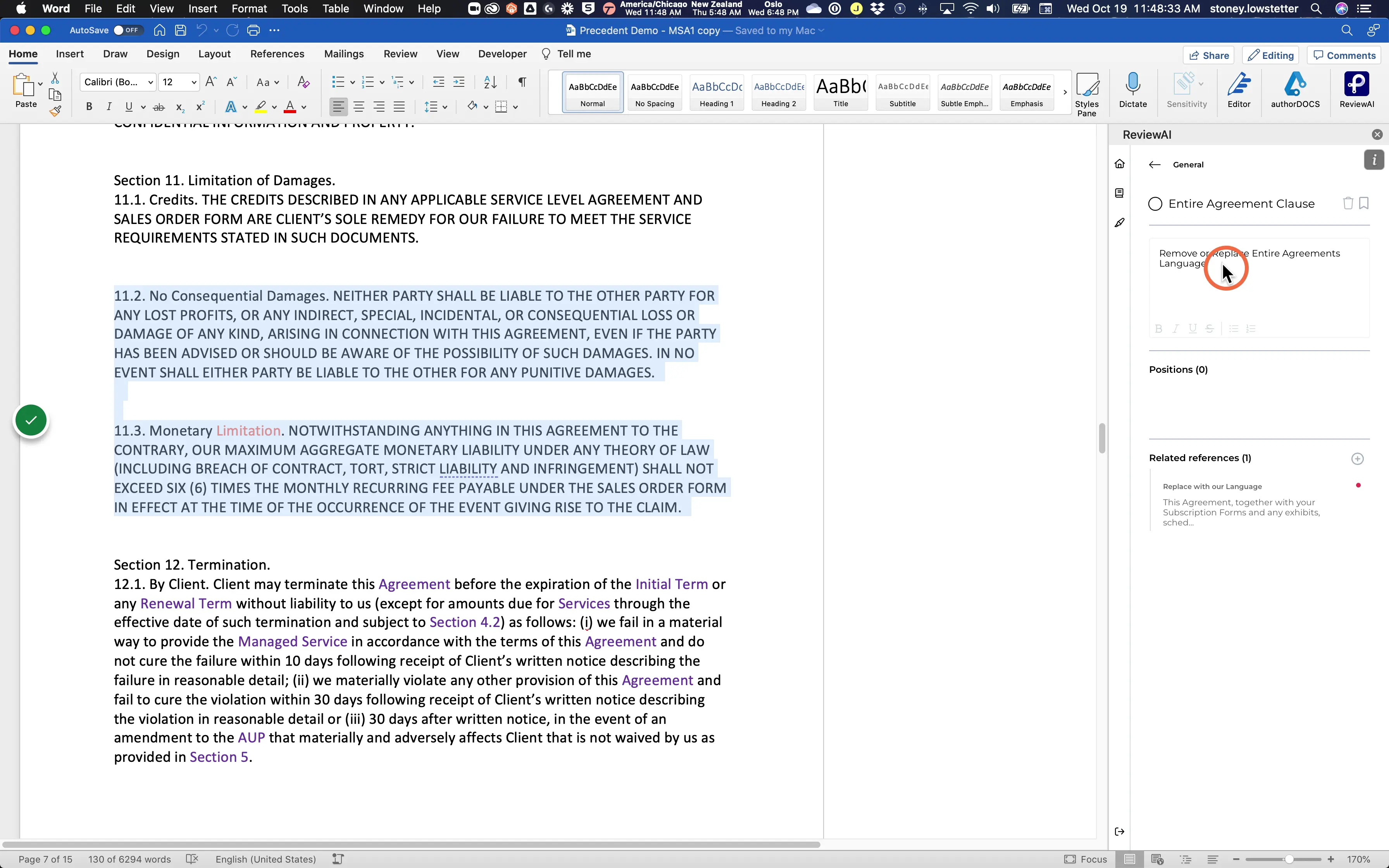Image resolution: width=1389 pixels, height=868 pixels.
Task: Click the green checkmark floating button
Action: (x=31, y=421)
